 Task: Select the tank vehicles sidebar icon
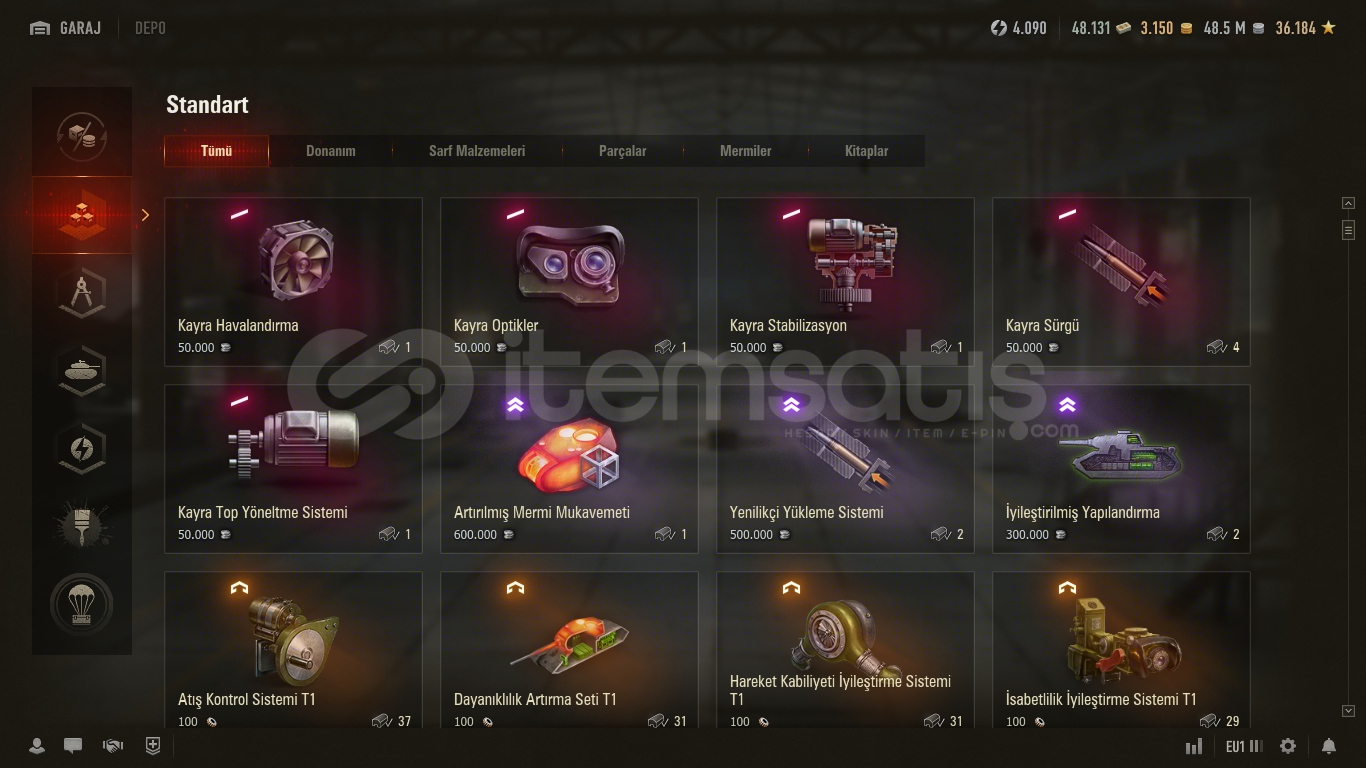pyautogui.click(x=81, y=371)
